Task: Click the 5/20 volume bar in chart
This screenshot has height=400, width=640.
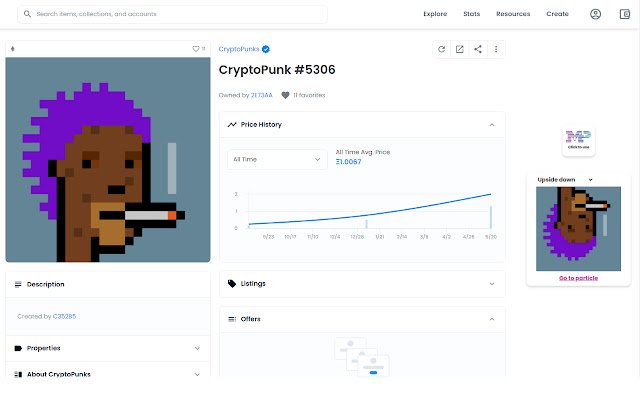Action: [491, 217]
